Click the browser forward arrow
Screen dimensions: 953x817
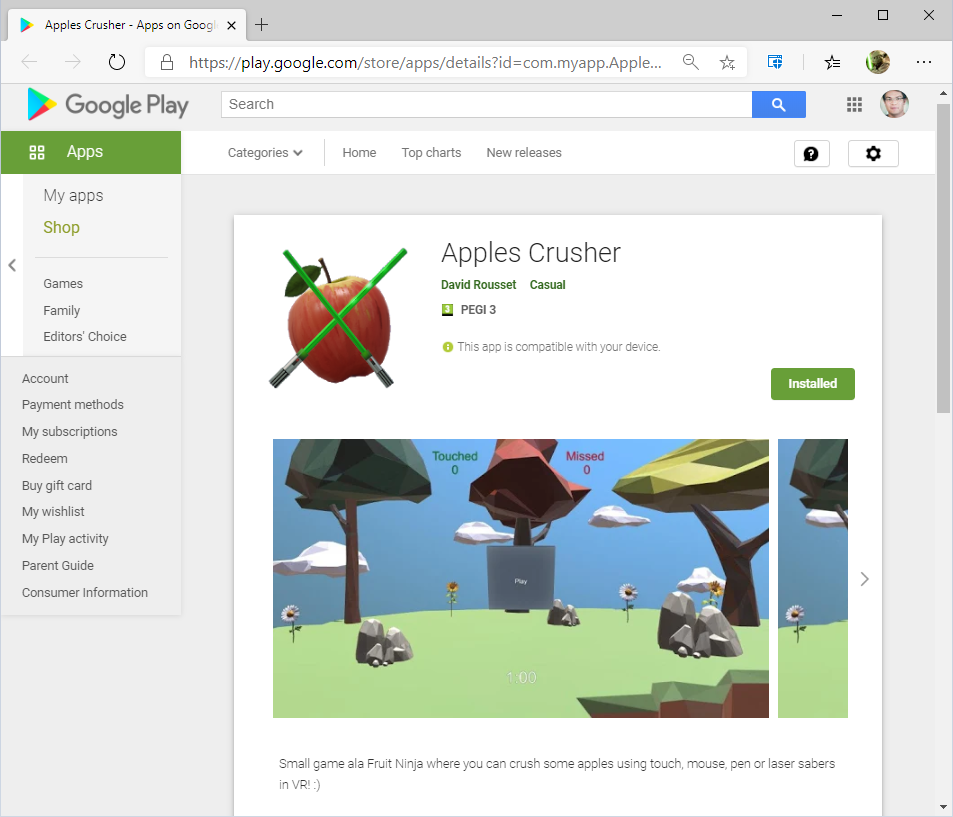[72, 61]
